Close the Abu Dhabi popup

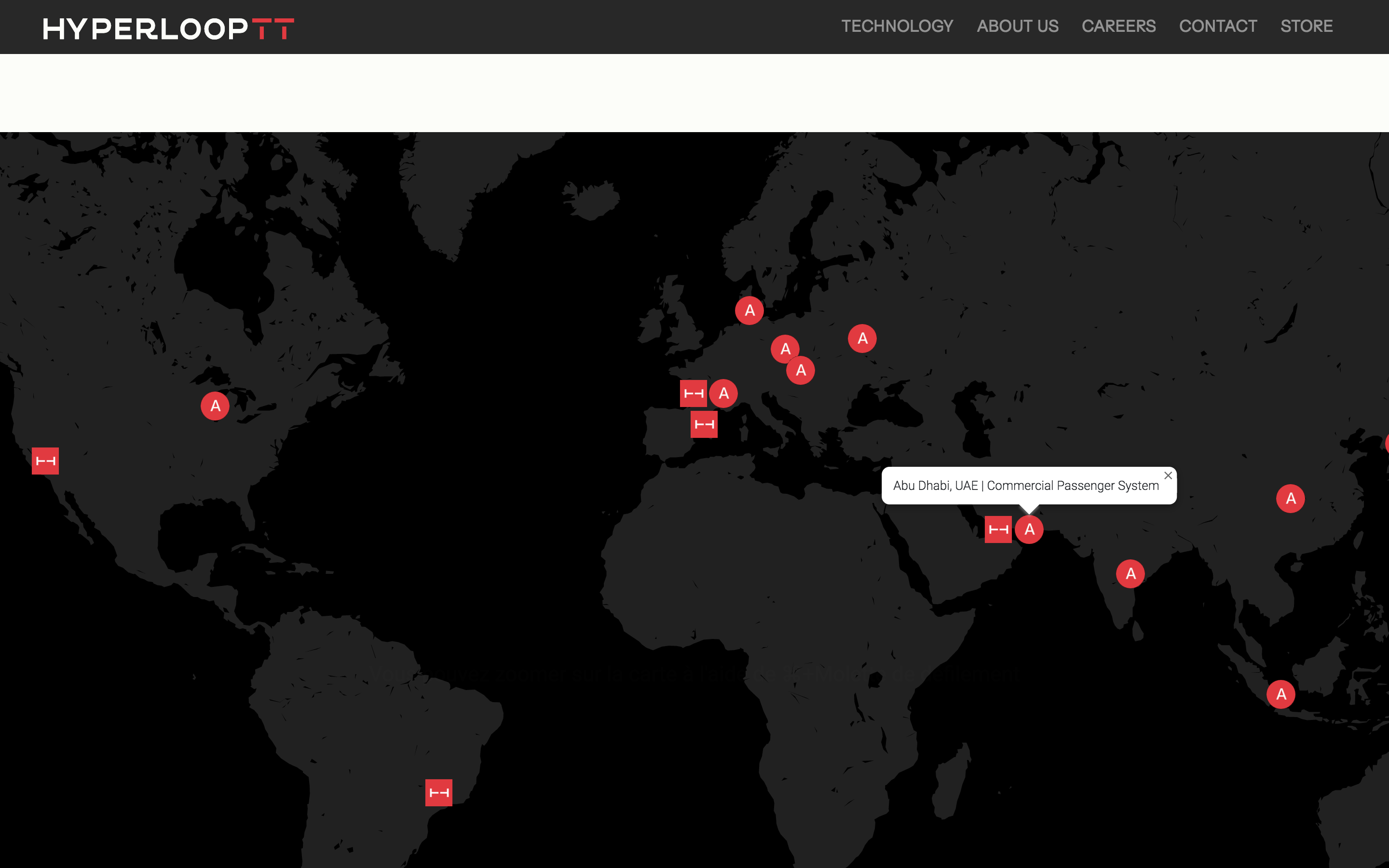point(1168,475)
